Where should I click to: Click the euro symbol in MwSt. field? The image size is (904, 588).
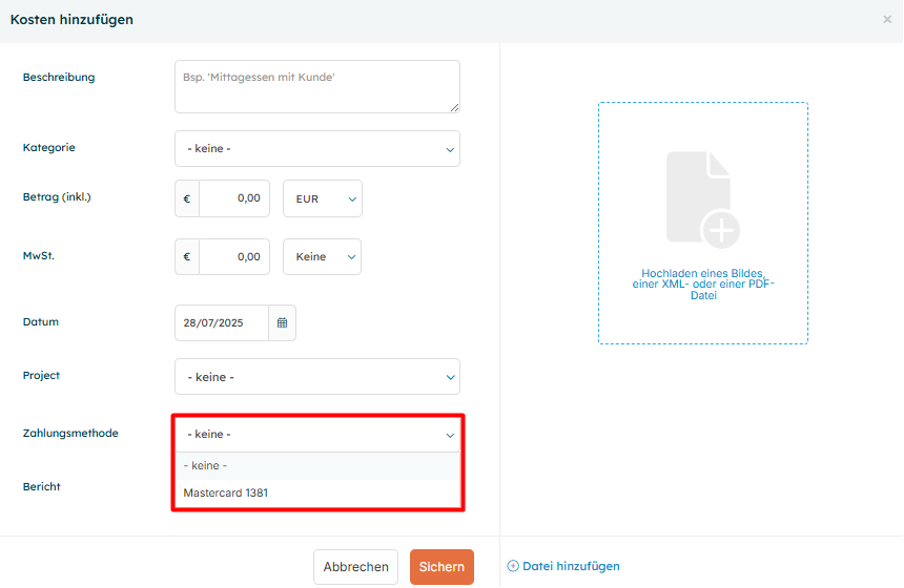click(187, 257)
